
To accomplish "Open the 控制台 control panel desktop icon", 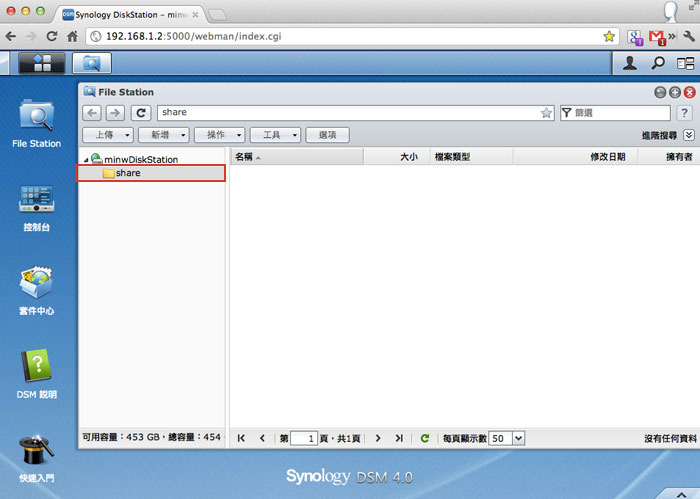I will (x=37, y=208).
